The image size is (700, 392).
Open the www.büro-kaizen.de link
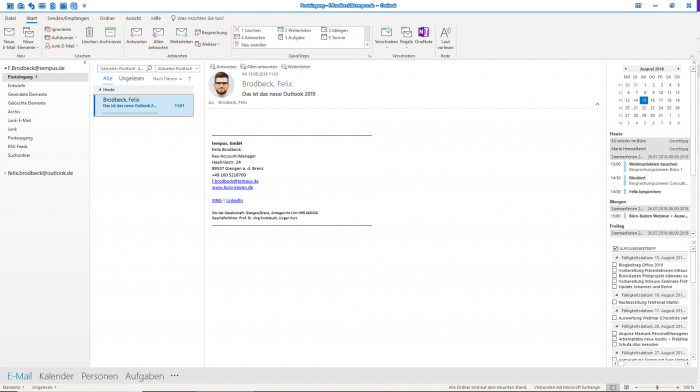pos(232,188)
